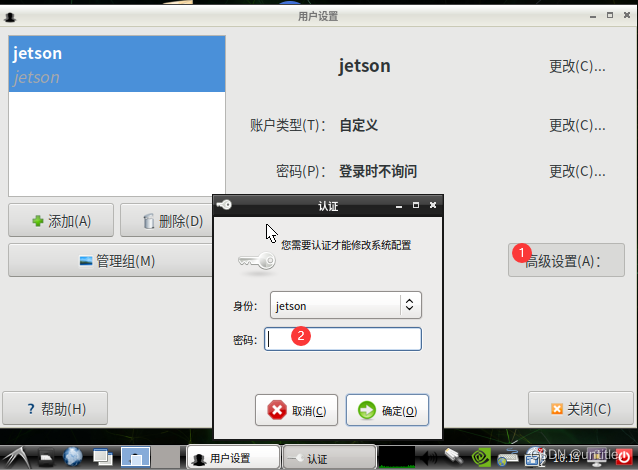Click the 登录时不询问 password value

click(x=378, y=171)
